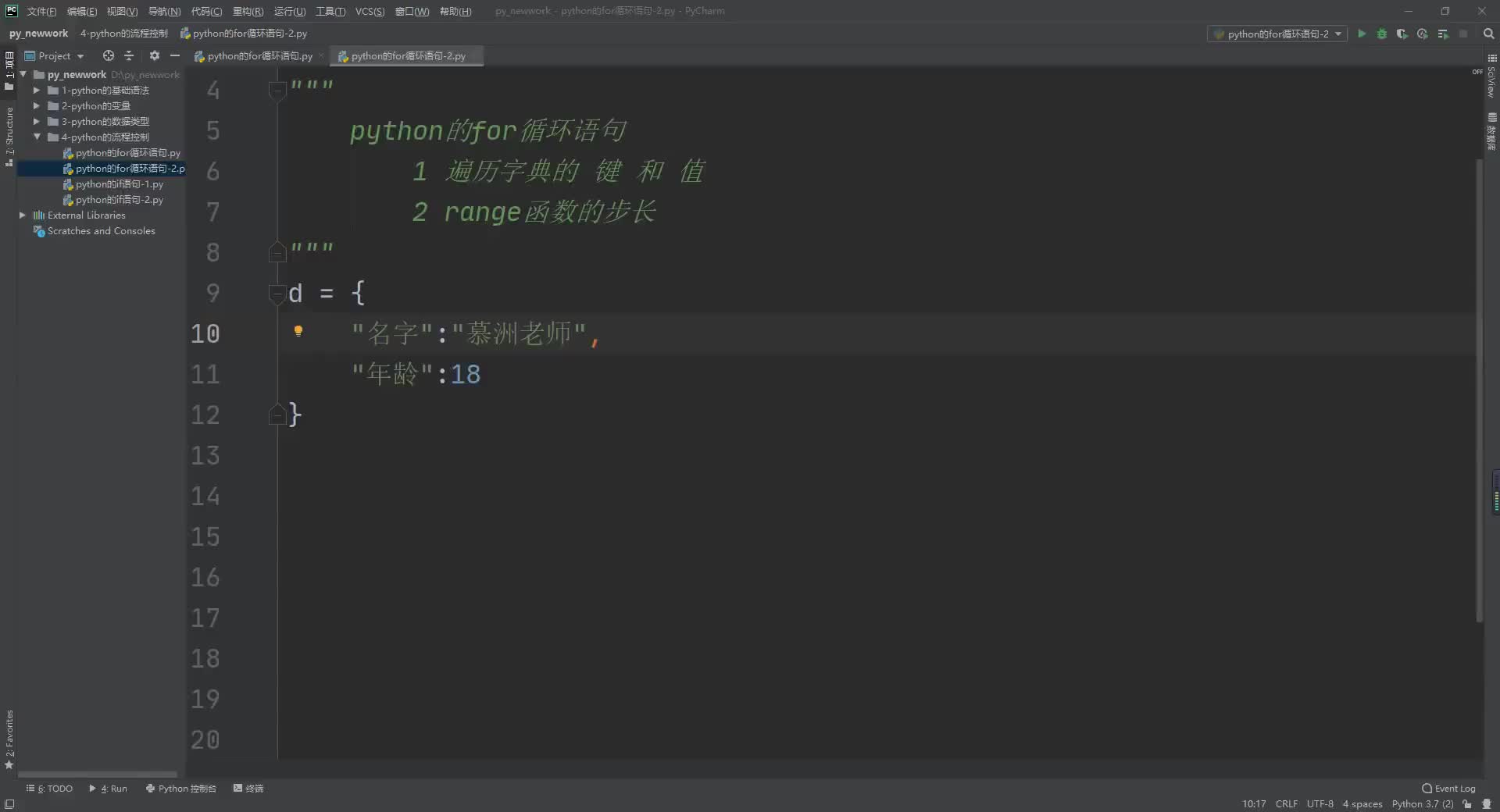This screenshot has width=1500, height=812.
Task: Toggle the 1: 项目 Project sidebar tab
Action: pos(9,70)
